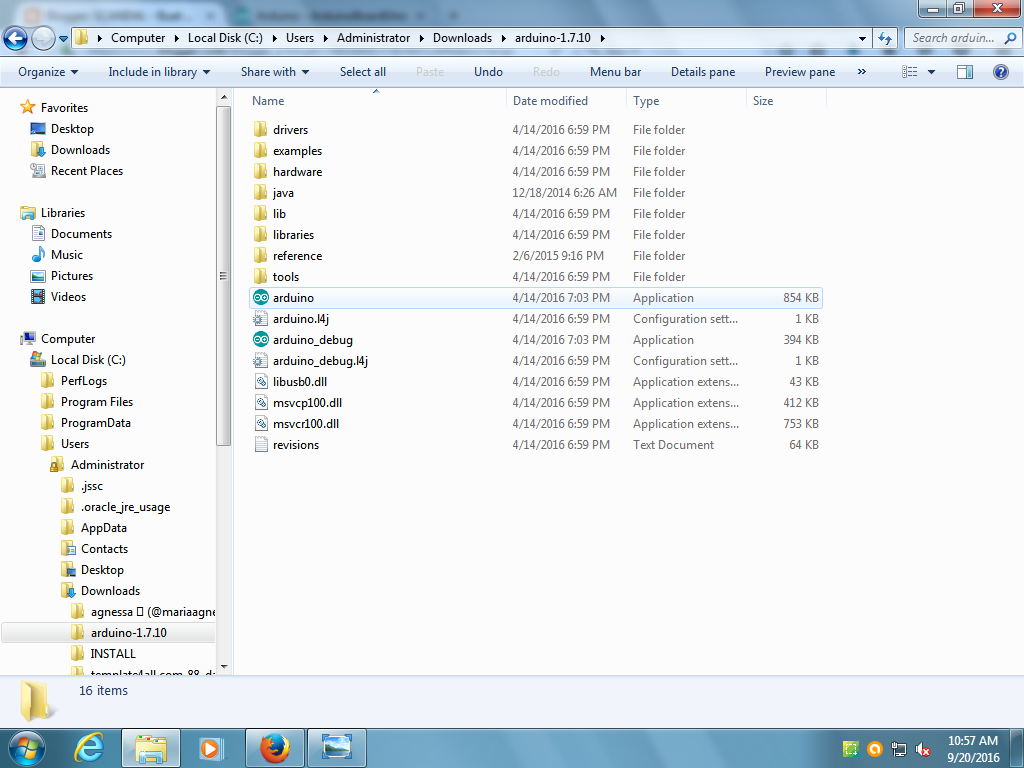This screenshot has height=768, width=1024.
Task: Select the arduino.l4j configuration file icon
Action: tap(261, 319)
